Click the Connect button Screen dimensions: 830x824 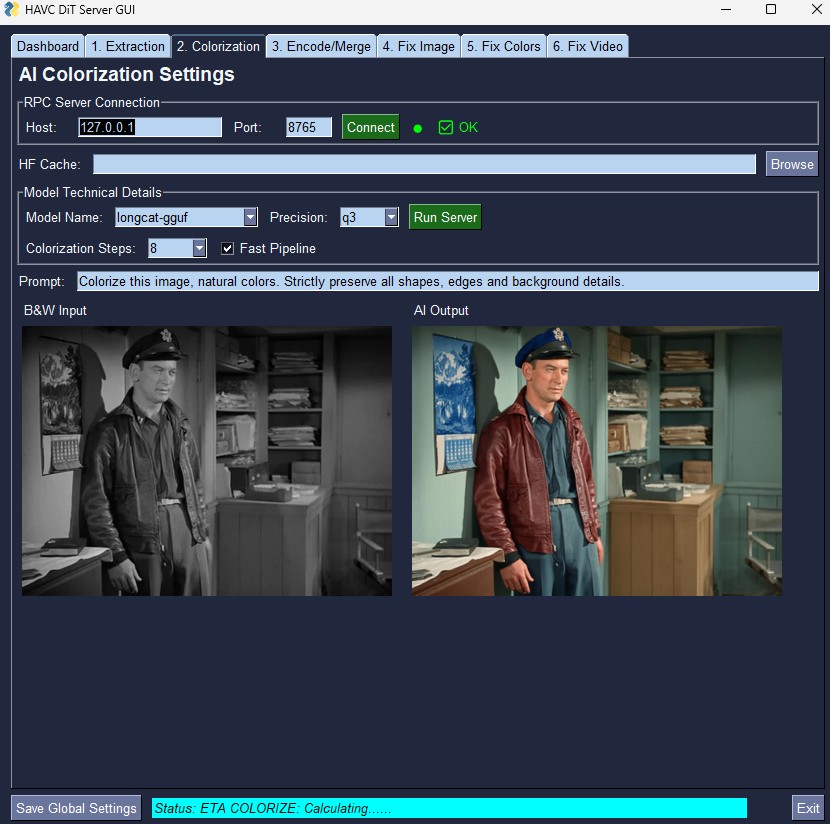coord(371,127)
